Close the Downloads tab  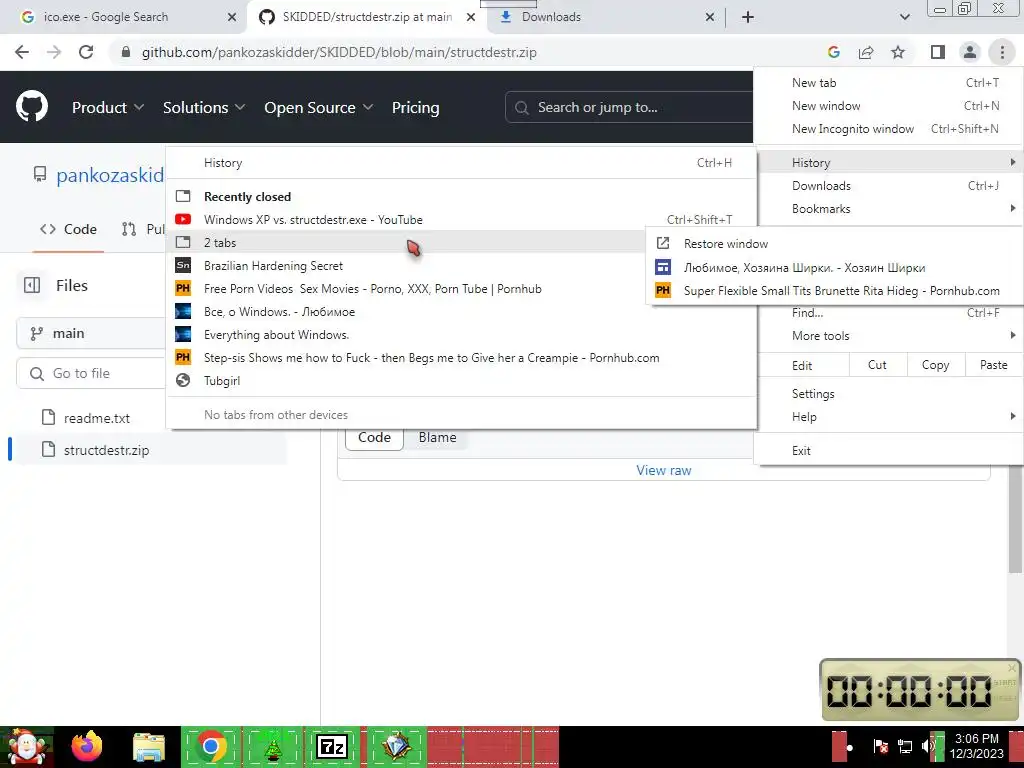pos(710,17)
